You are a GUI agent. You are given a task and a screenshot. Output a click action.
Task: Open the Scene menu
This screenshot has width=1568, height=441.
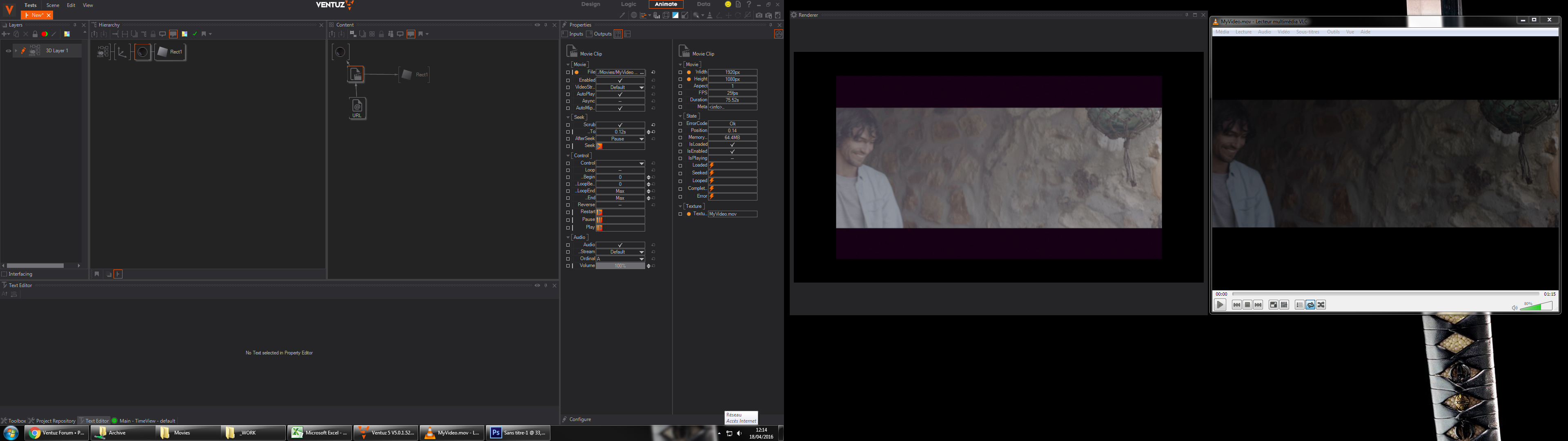pyautogui.click(x=53, y=5)
